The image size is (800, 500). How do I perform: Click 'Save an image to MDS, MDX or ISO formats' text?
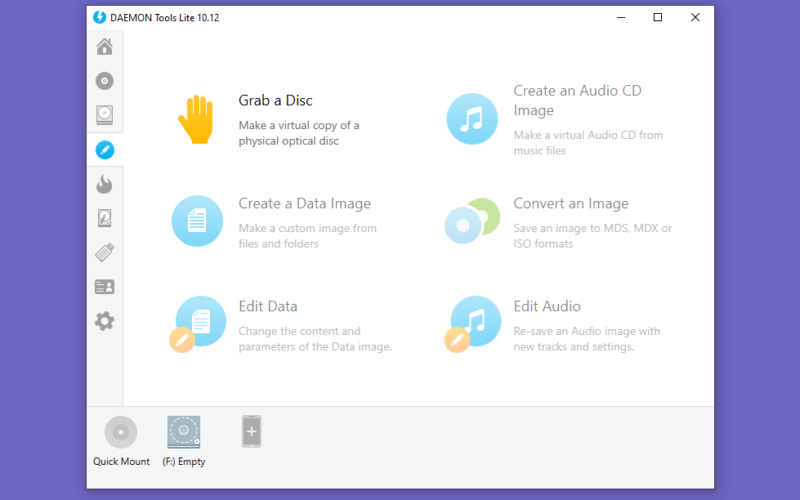(x=592, y=236)
